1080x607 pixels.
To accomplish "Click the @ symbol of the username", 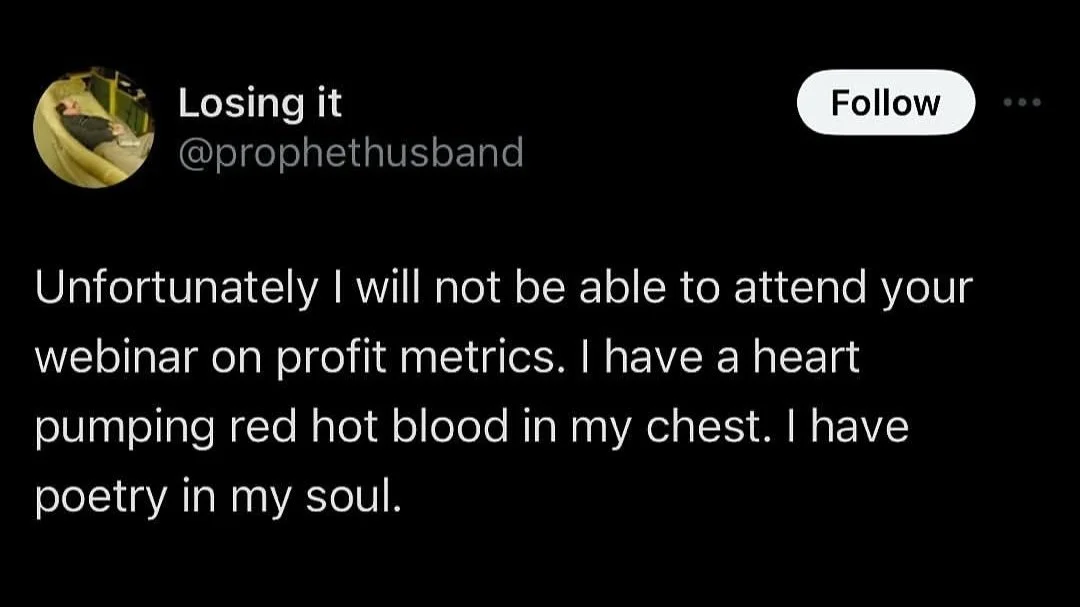I will (x=192, y=154).
